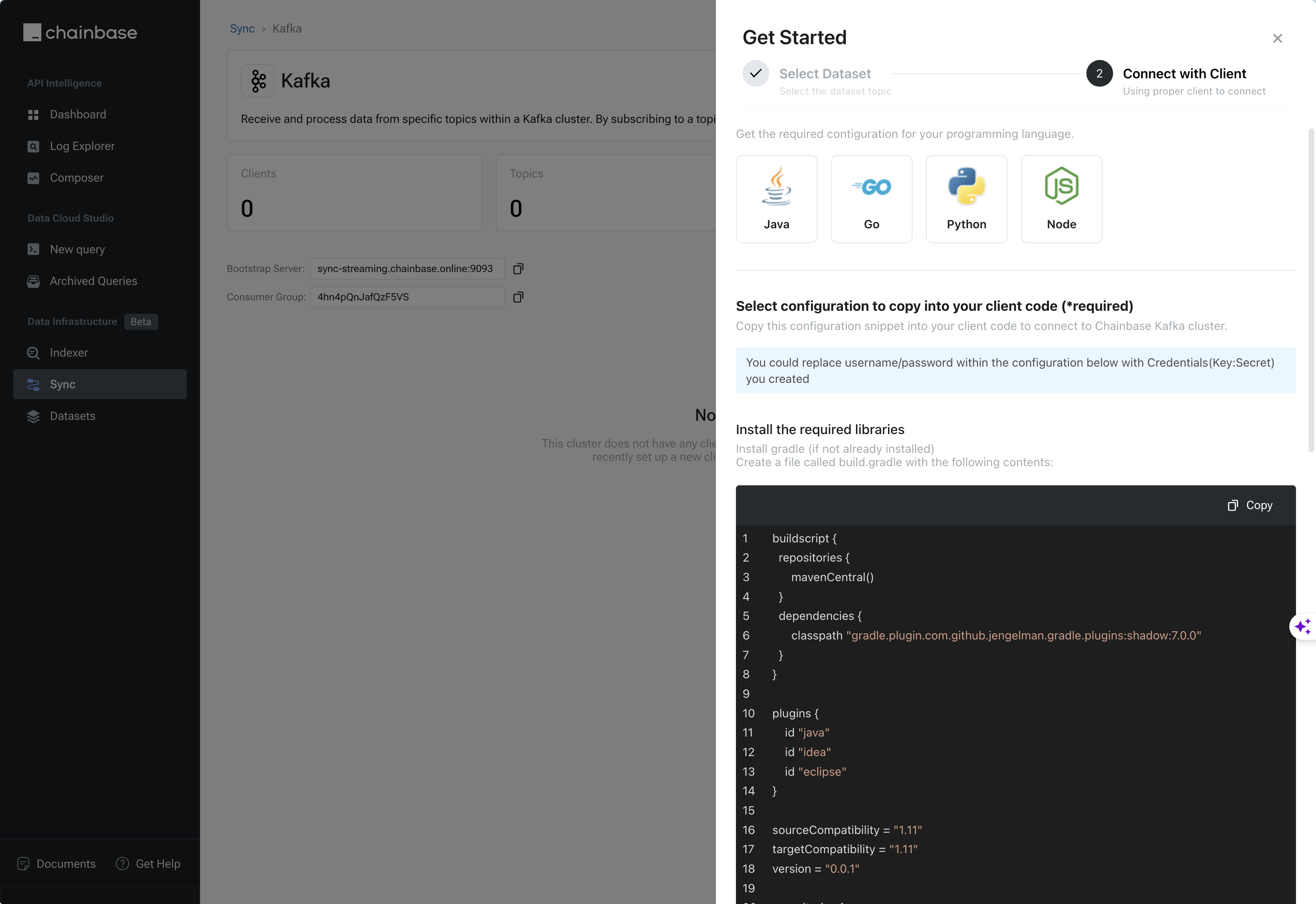This screenshot has width=1316, height=904.
Task: Click the sparkle AI assistant icon
Action: [1302, 627]
